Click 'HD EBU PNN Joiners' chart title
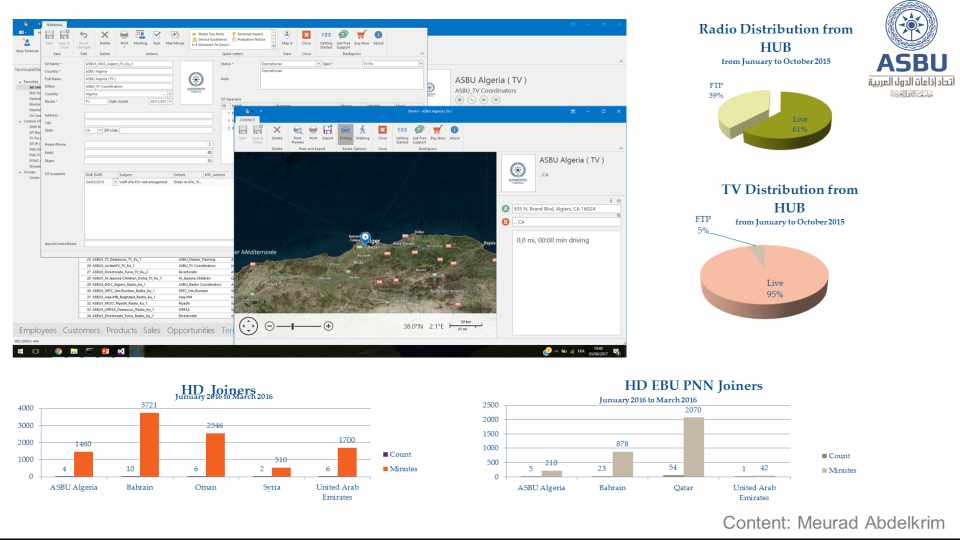960x540 pixels. click(693, 386)
